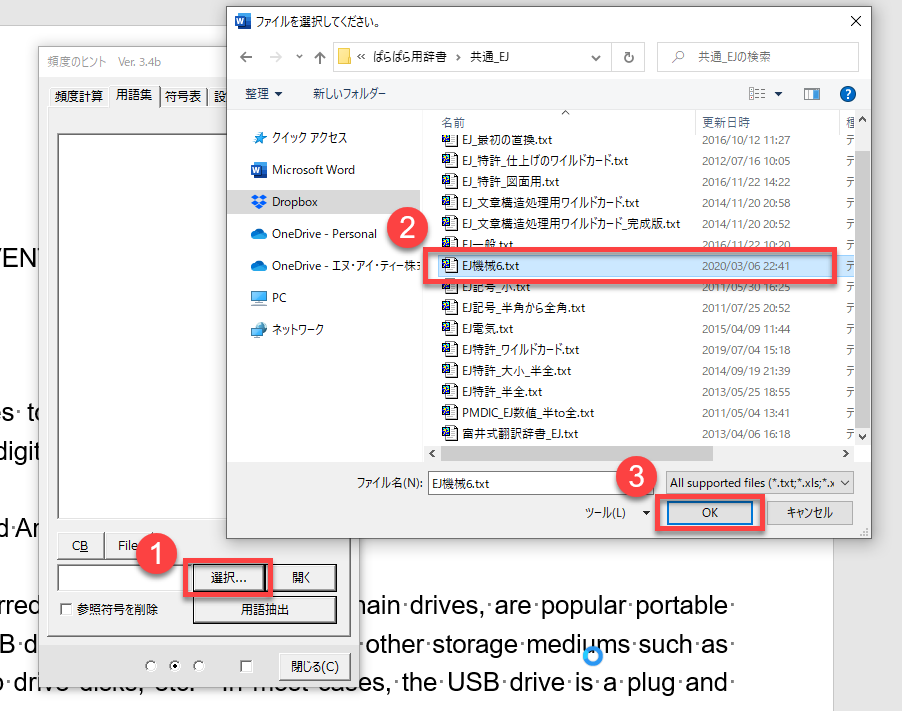Open the ネットワーク network icon
Screen dimensions: 902x711
(259, 329)
